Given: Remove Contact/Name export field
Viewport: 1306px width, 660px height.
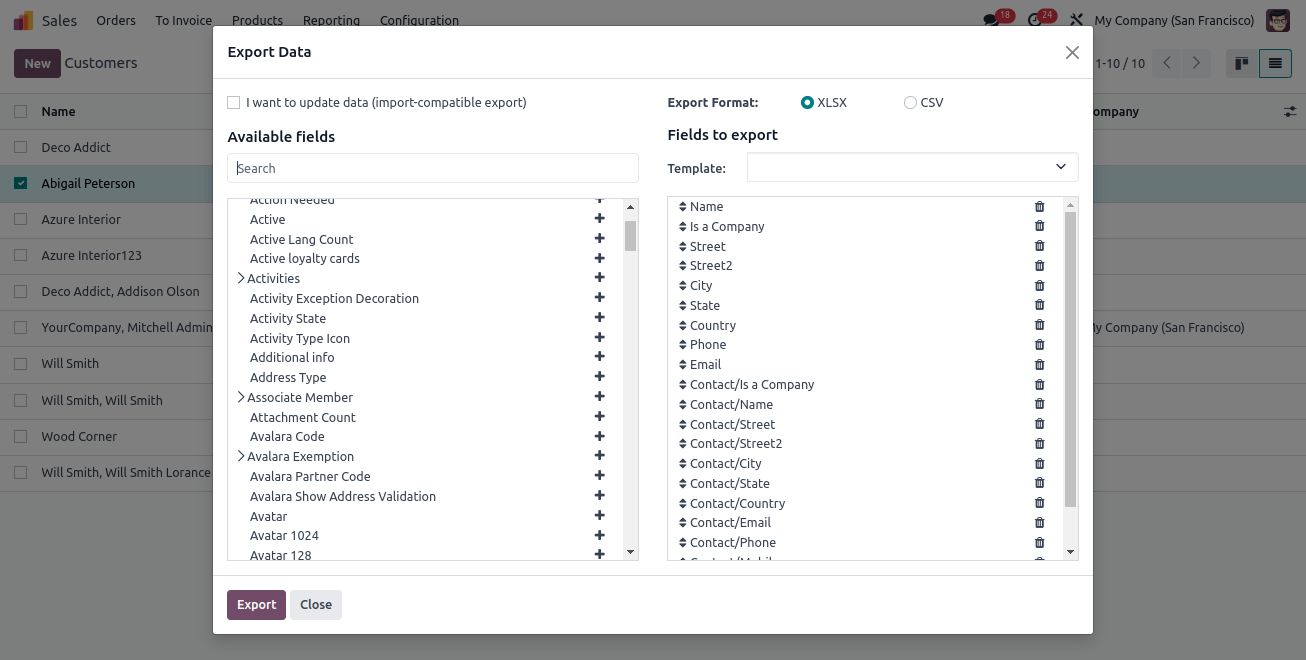Looking at the screenshot, I should point(1040,404).
